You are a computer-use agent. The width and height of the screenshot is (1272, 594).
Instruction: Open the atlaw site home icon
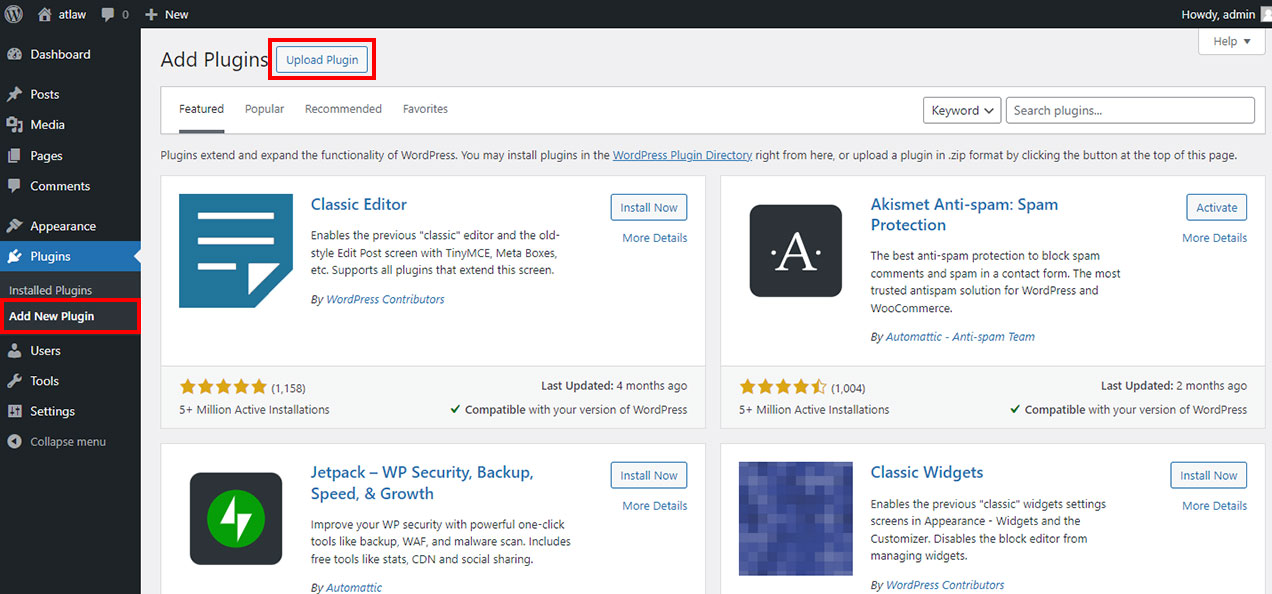[44, 14]
